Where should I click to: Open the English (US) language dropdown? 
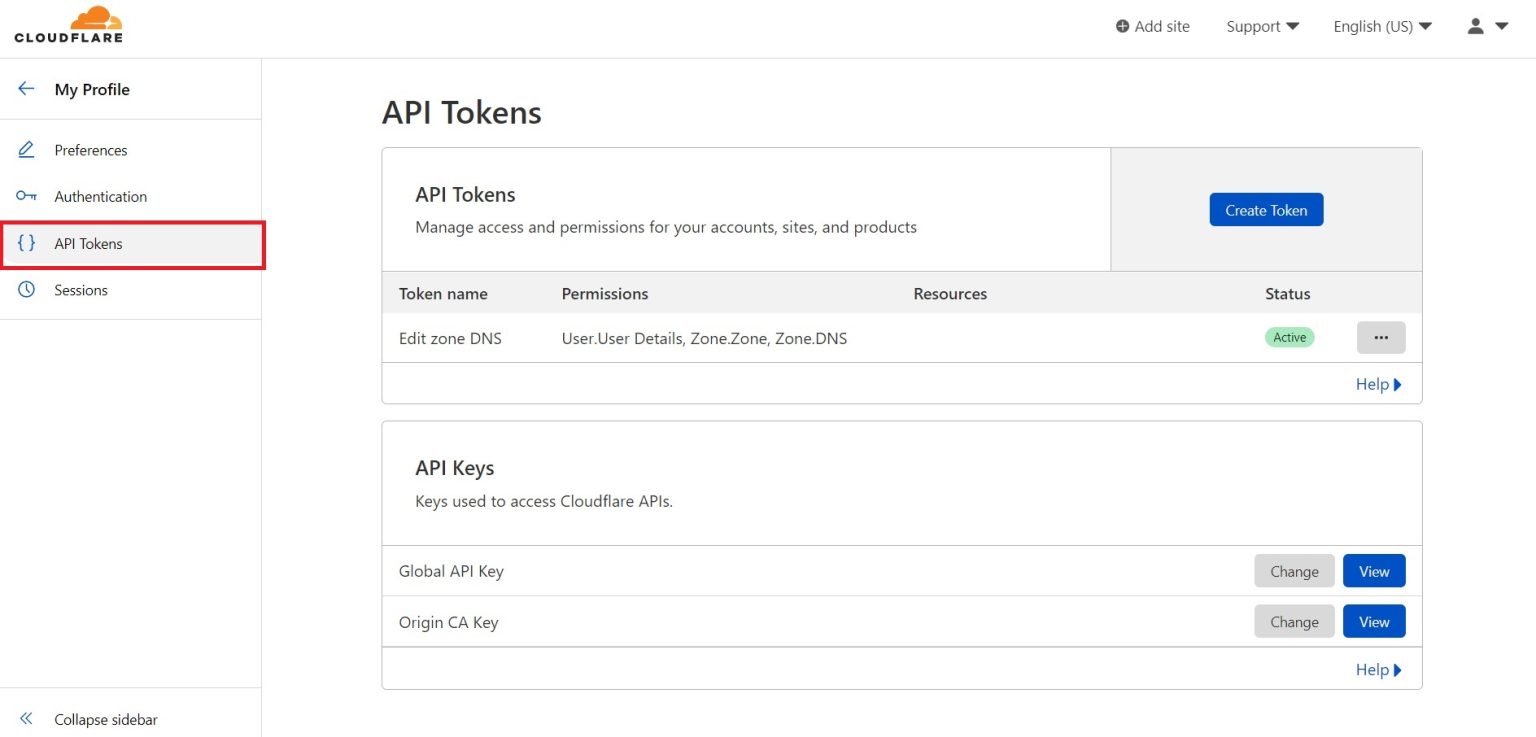coord(1381,26)
